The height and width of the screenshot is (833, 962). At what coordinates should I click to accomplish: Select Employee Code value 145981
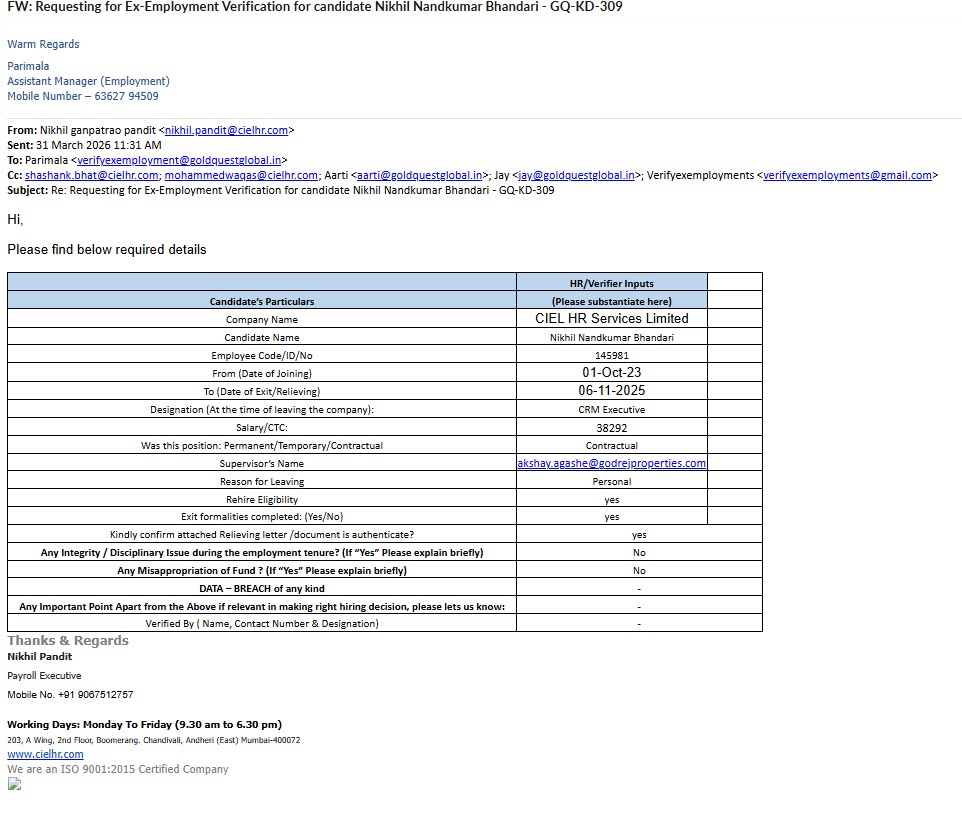(x=612, y=355)
